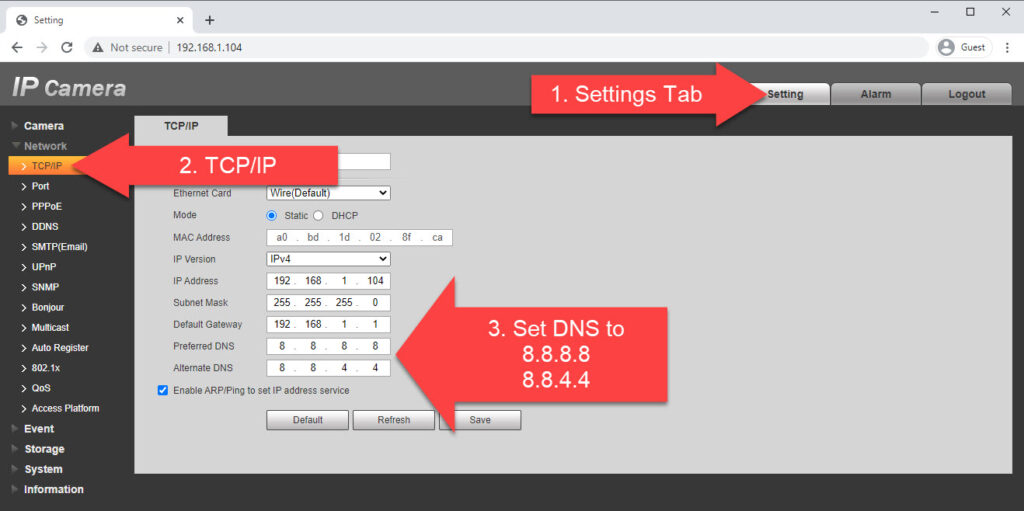Expand the Camera section in sidebar
Screen dimensions: 1024x511
coord(43,126)
